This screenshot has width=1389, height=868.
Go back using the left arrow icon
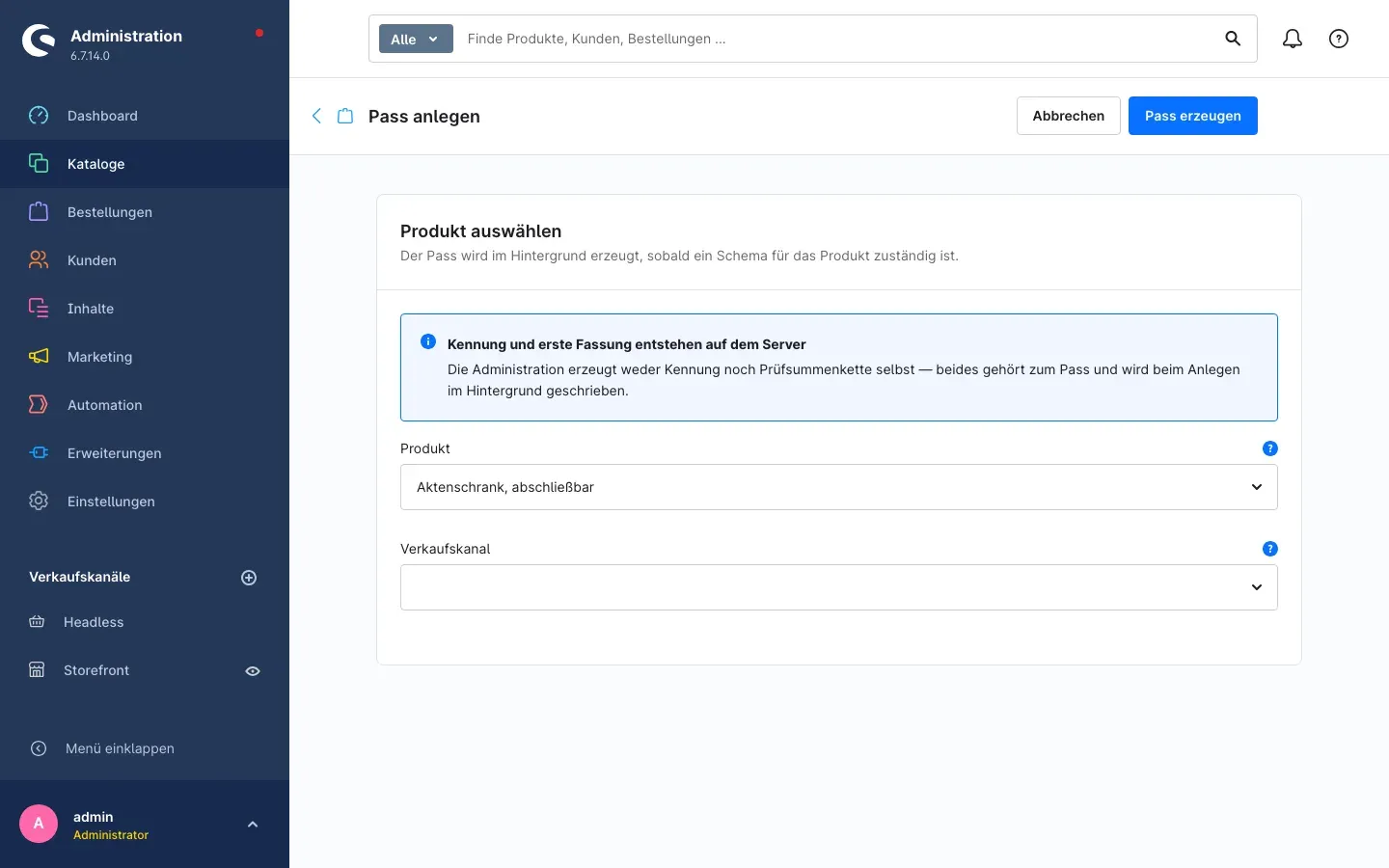[316, 116]
